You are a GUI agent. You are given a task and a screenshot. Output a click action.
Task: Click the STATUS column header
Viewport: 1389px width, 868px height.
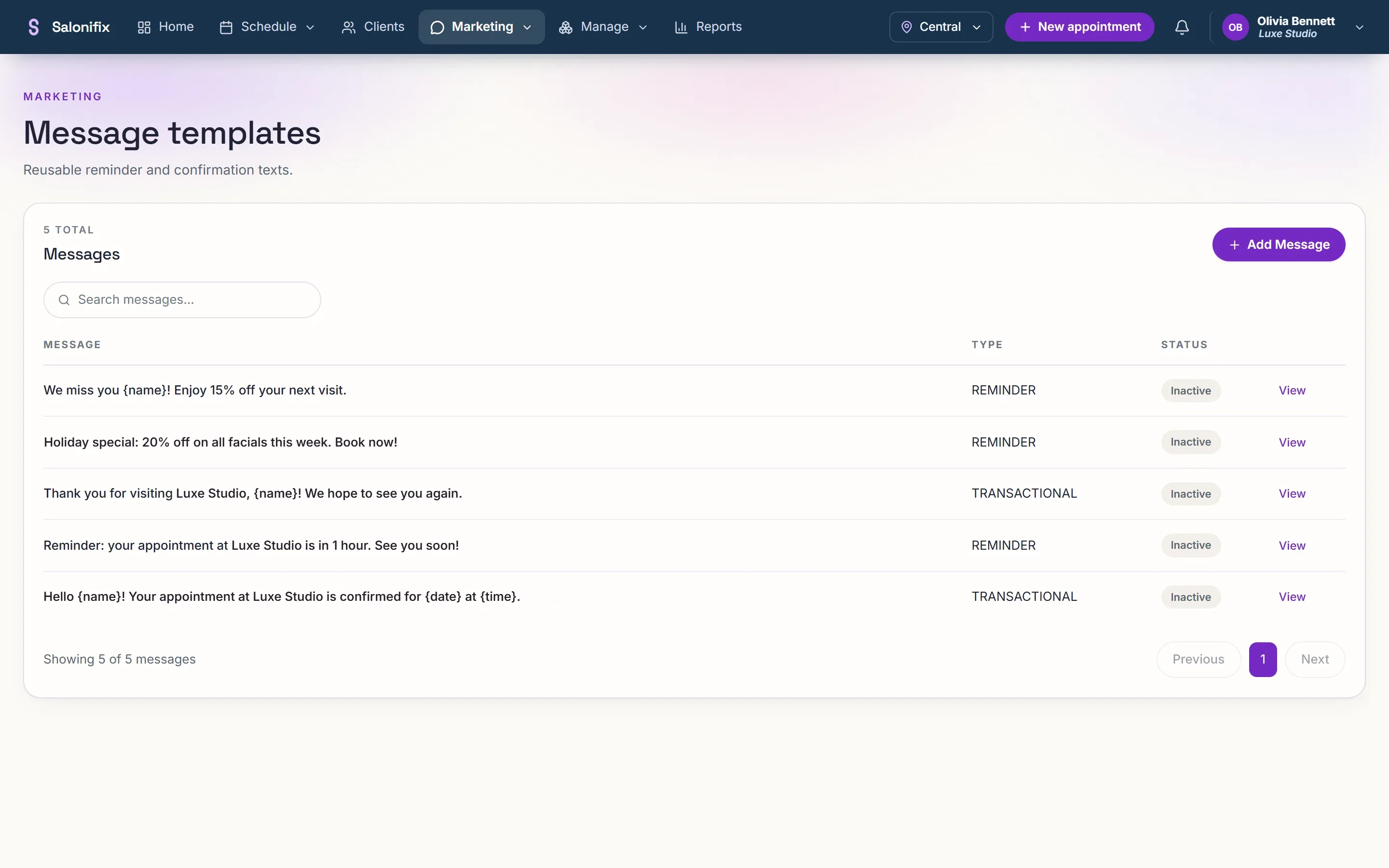pos(1184,344)
